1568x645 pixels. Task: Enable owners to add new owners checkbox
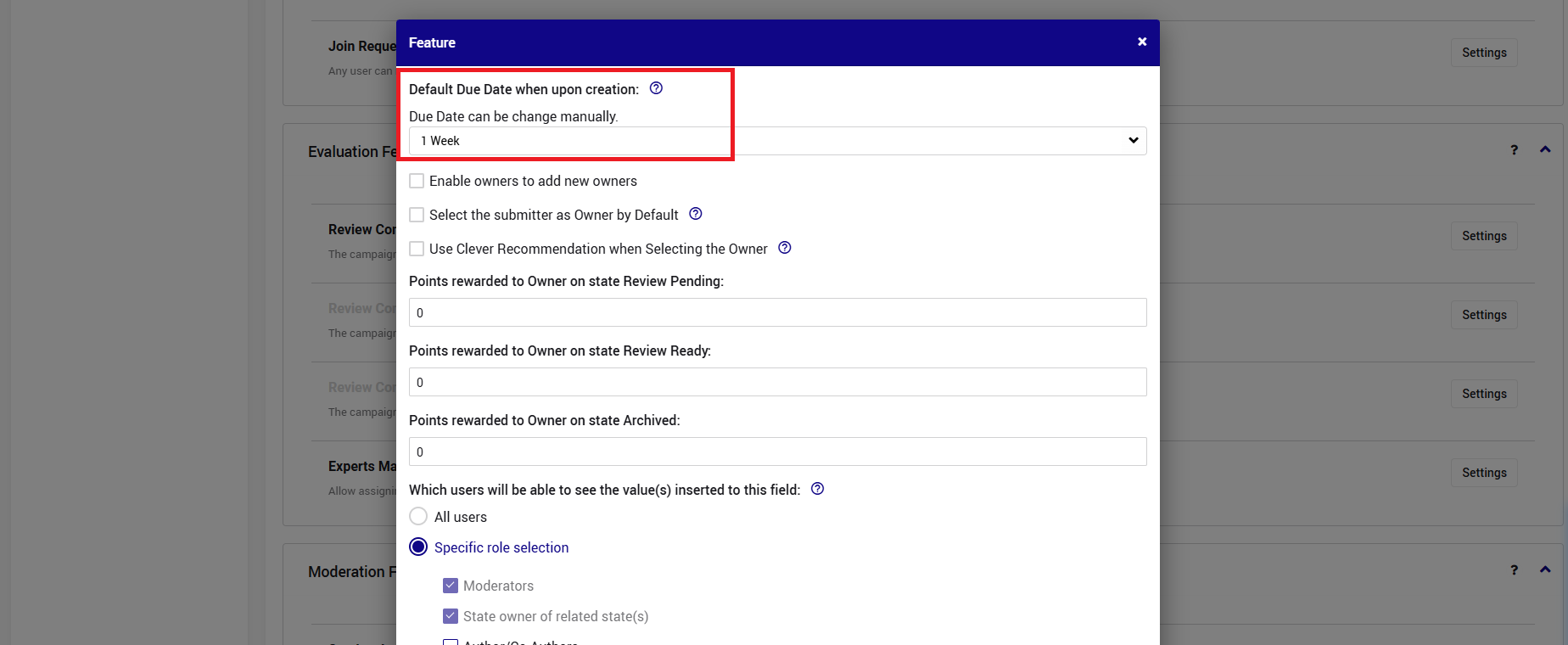[417, 181]
